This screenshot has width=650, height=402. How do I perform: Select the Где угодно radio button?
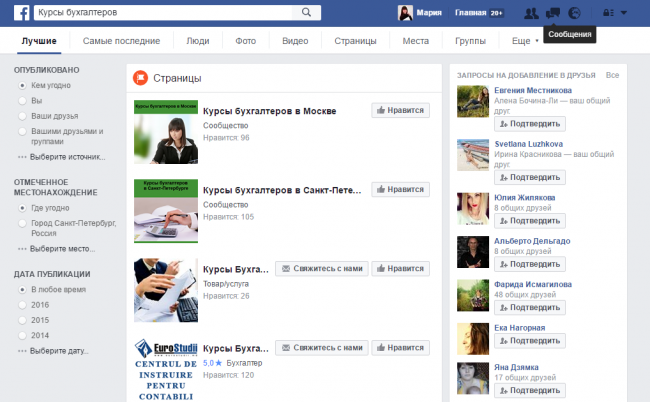(23, 208)
